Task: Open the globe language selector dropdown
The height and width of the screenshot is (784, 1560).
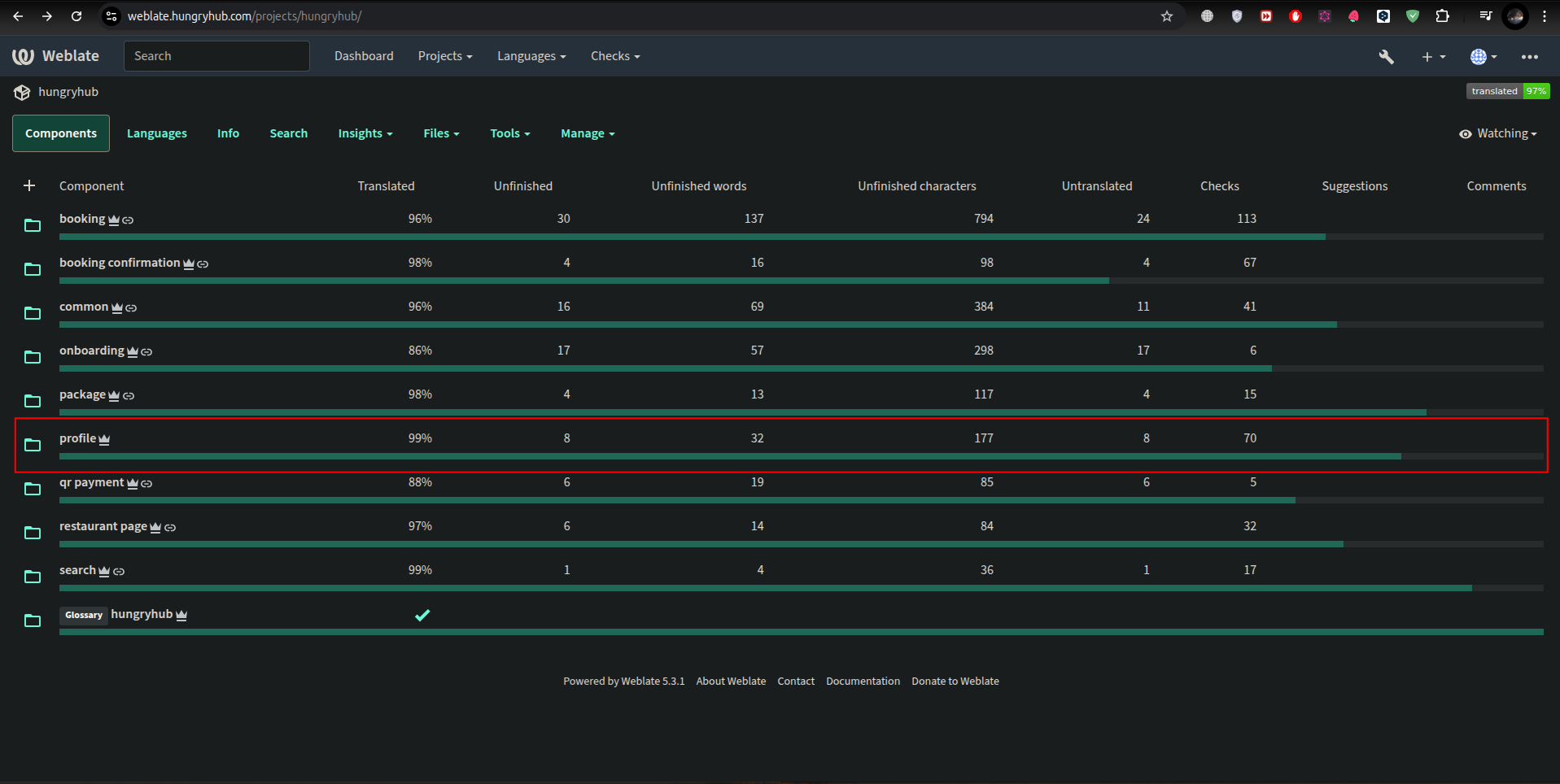Action: [1483, 56]
